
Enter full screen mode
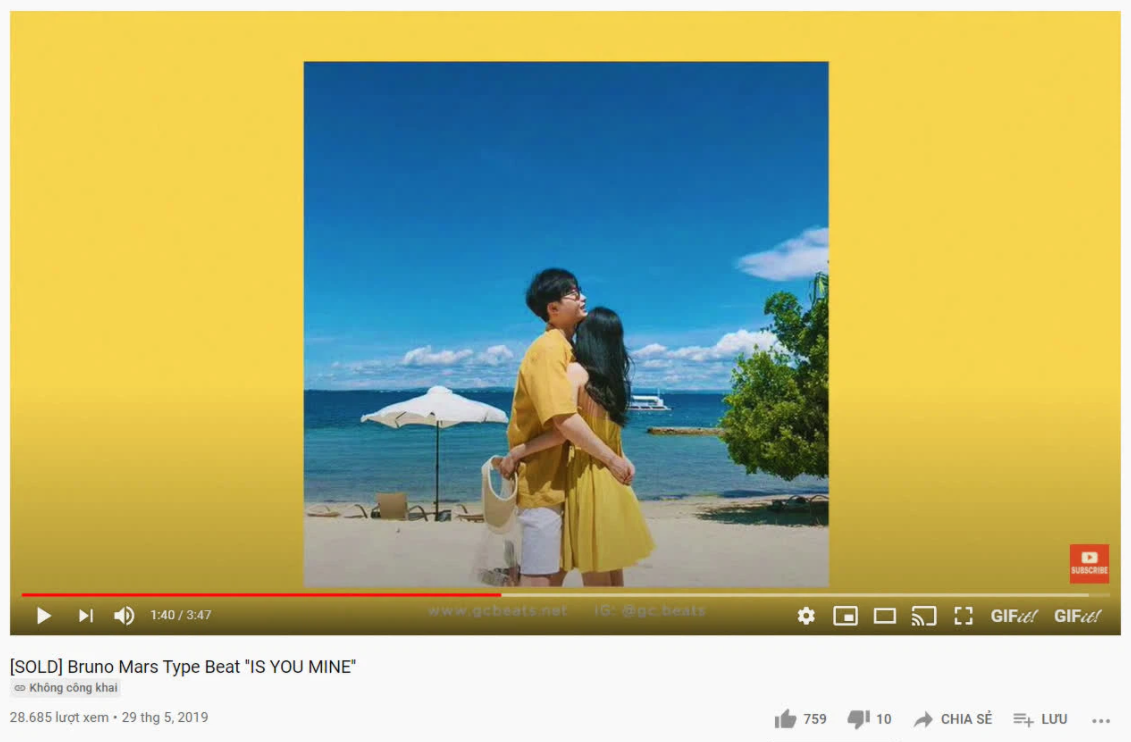(x=964, y=615)
